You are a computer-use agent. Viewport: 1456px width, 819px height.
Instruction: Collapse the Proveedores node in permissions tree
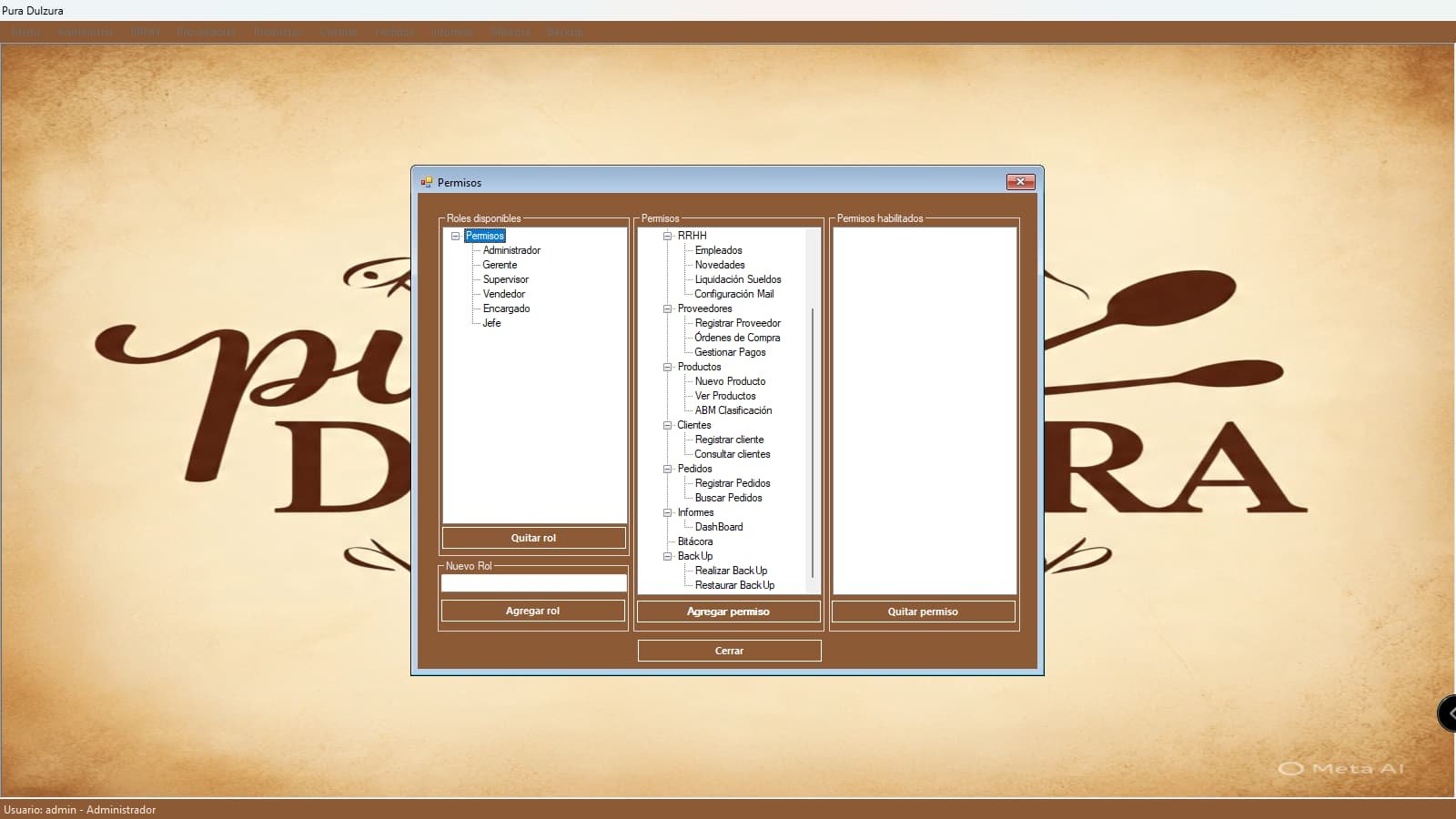[667, 308]
